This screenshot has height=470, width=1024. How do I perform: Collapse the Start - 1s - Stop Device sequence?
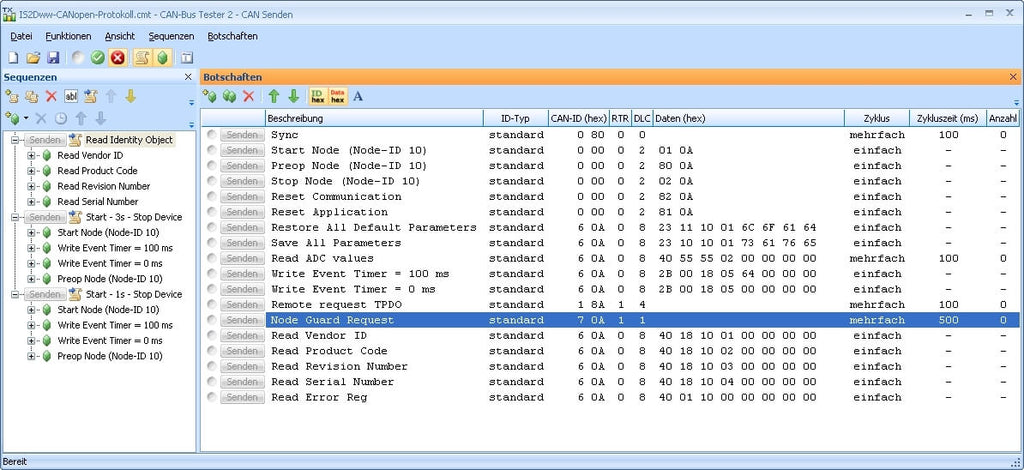point(16,294)
